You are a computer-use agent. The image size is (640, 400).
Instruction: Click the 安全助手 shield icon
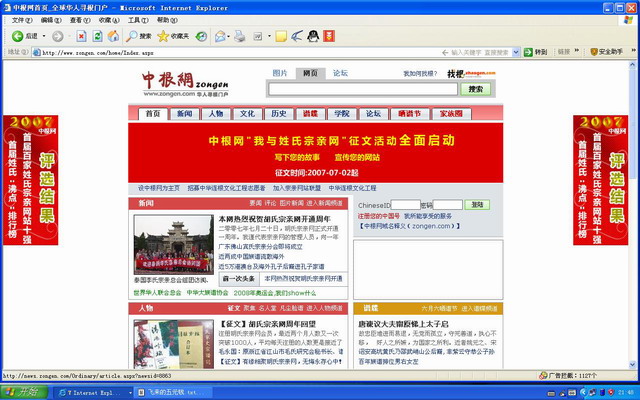[594, 52]
